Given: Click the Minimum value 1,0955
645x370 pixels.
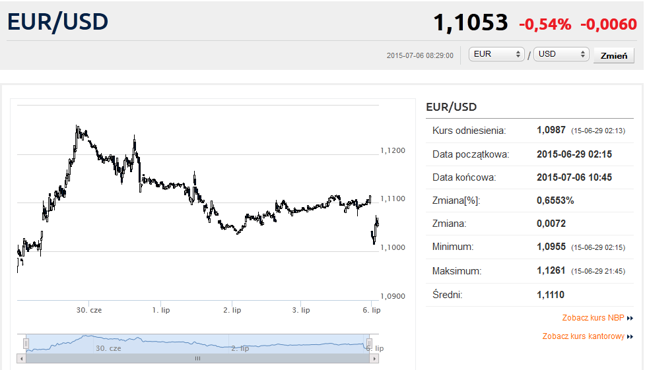Looking at the screenshot, I should (x=551, y=247).
